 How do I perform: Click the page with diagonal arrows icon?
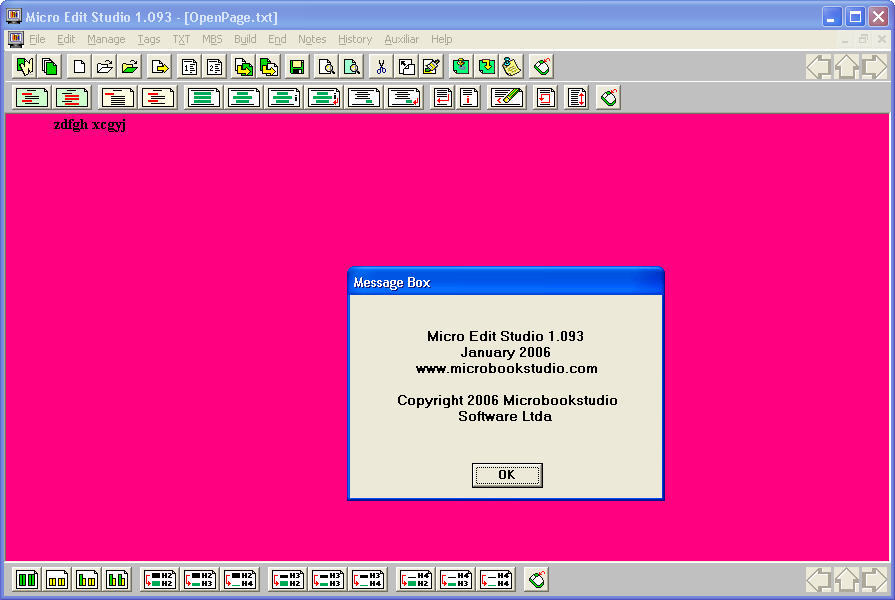tap(406, 67)
